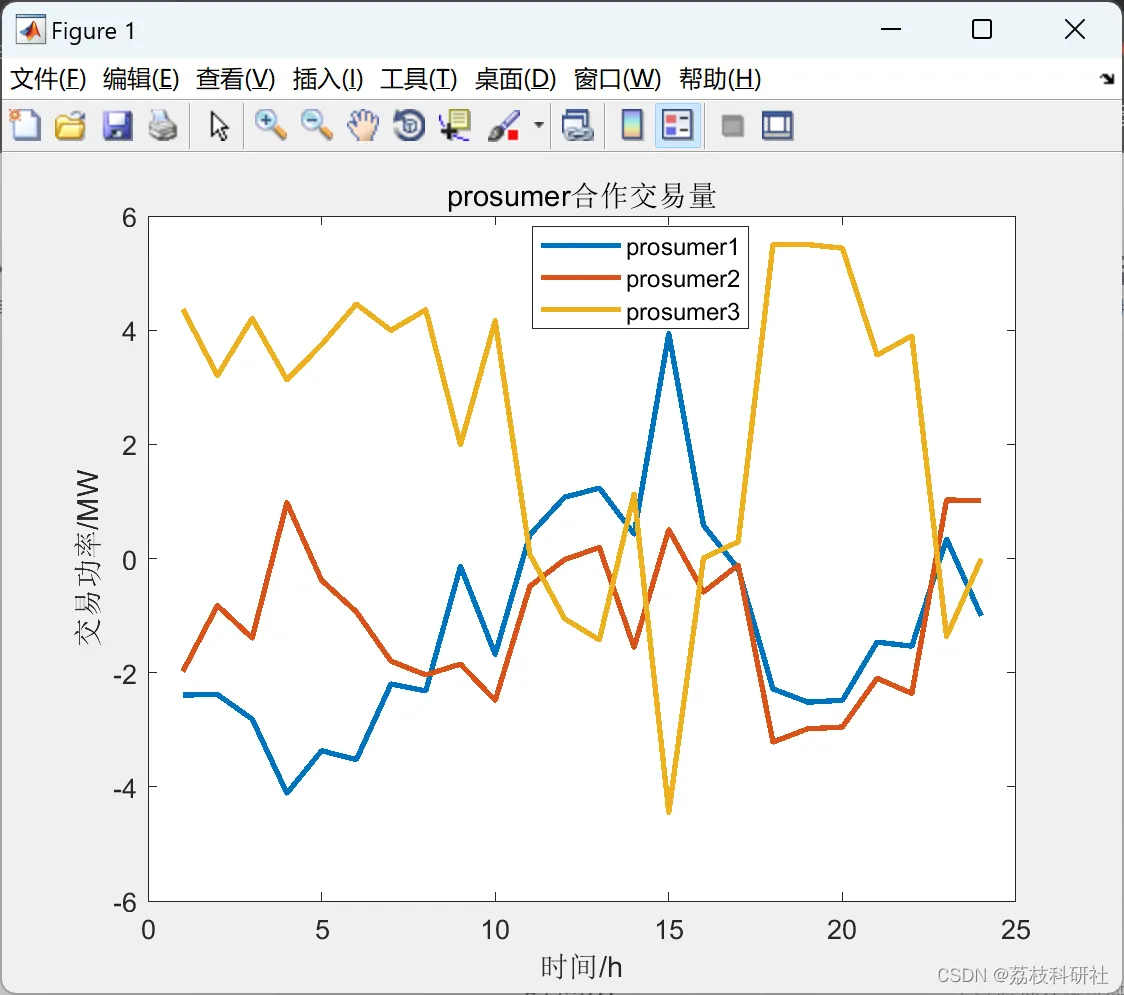This screenshot has height=995, width=1124.
Task: Open file with the folder icon
Action: click(70, 125)
